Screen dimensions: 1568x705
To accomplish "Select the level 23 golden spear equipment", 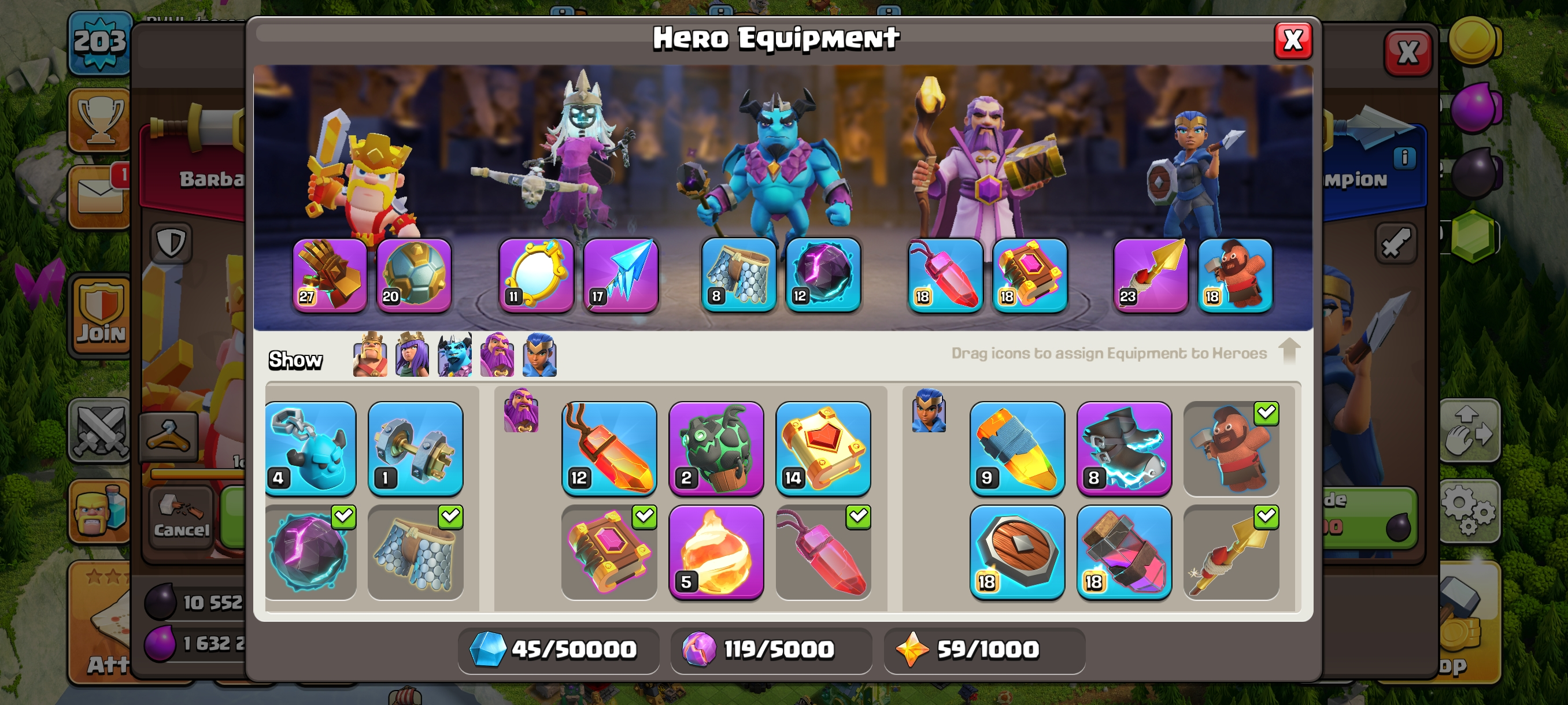I will [1151, 275].
